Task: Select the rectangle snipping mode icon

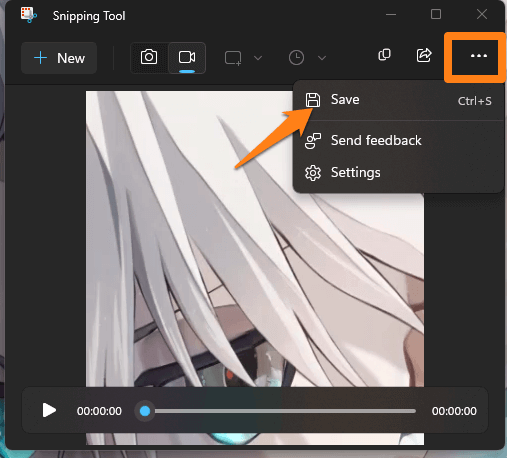Action: coord(233,58)
